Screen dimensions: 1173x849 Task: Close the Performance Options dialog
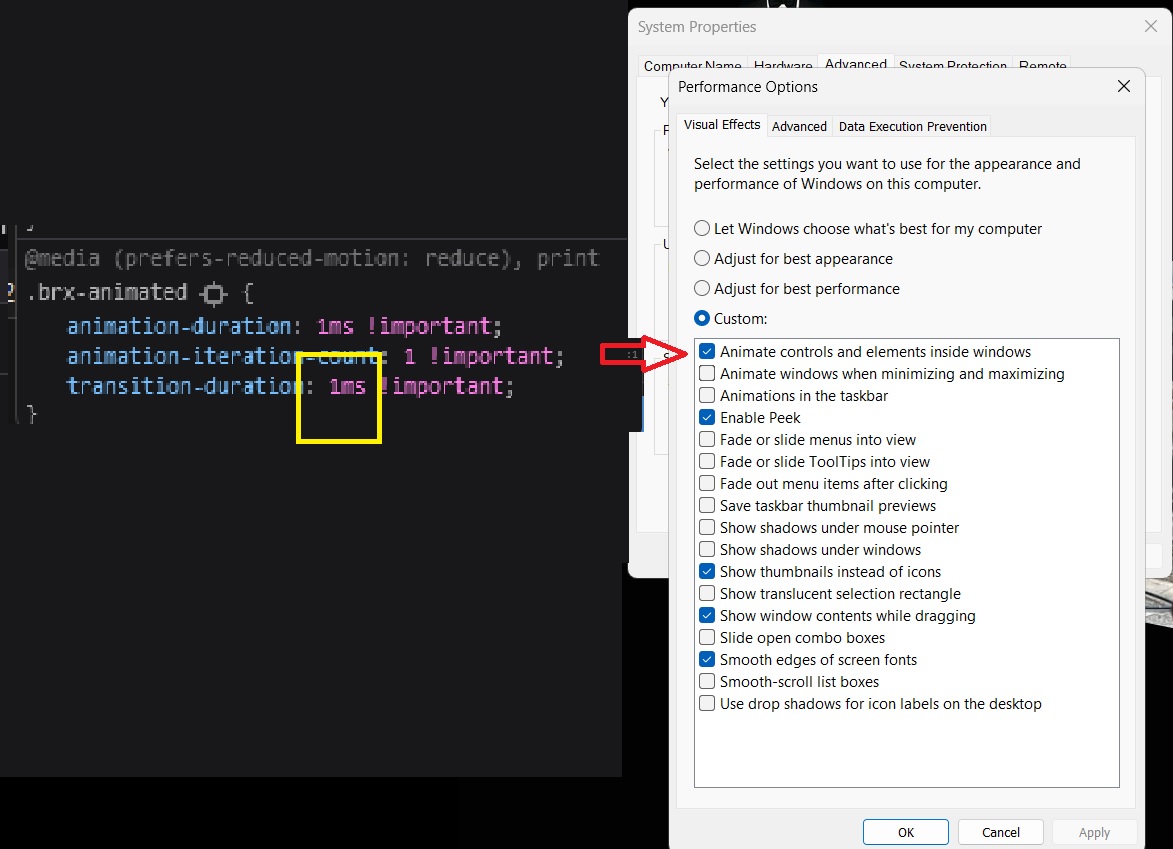[x=1124, y=86]
